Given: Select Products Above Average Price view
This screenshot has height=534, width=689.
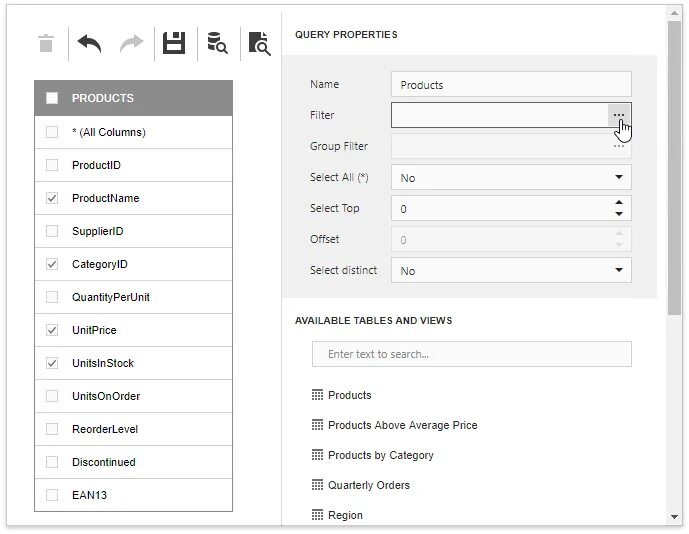Looking at the screenshot, I should (402, 425).
